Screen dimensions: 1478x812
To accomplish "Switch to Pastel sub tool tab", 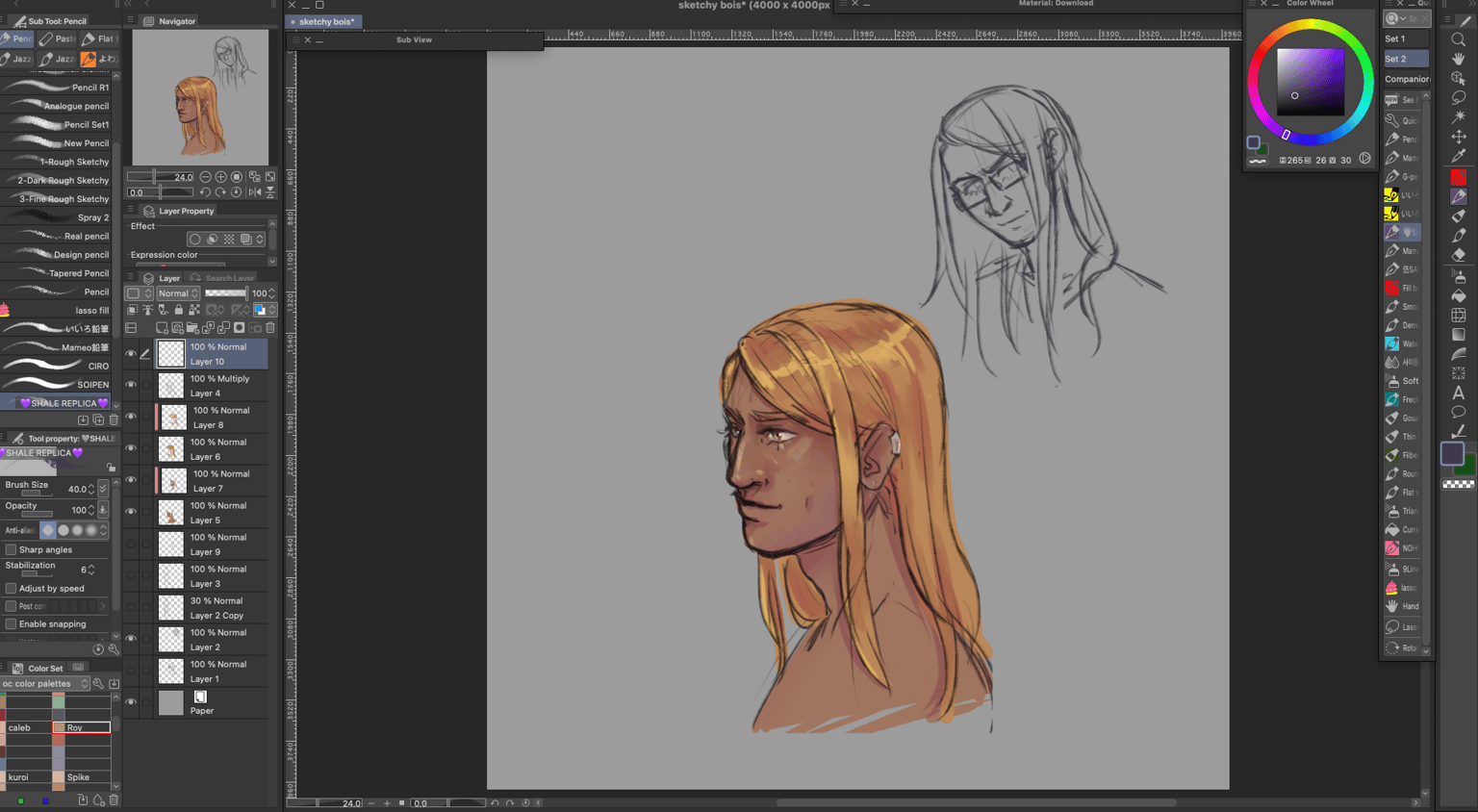I will (58, 38).
